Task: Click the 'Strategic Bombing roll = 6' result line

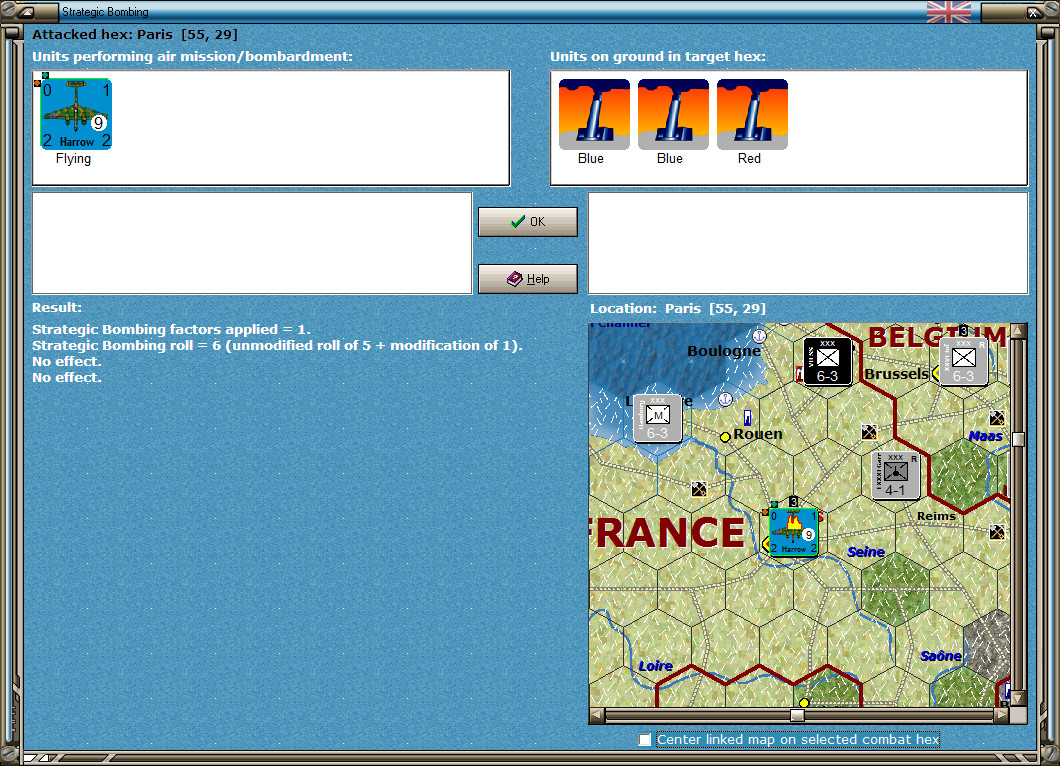Action: click(x=277, y=345)
